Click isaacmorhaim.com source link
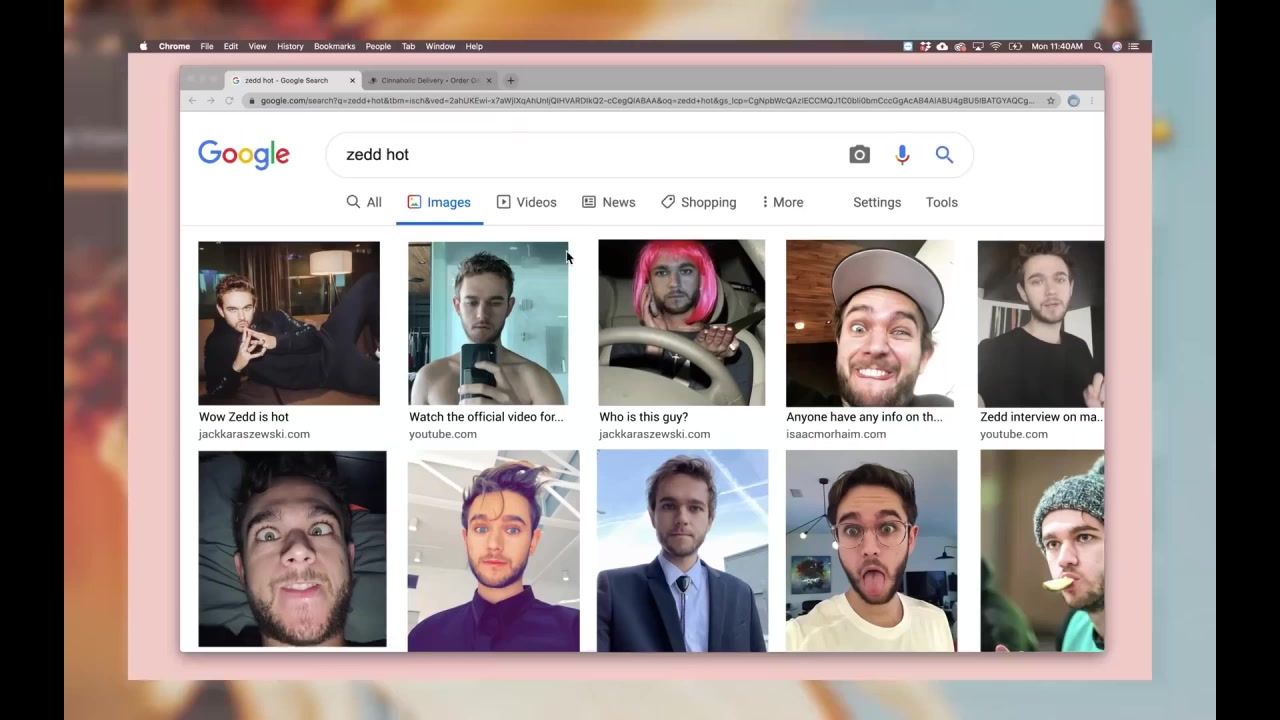This screenshot has height=720, width=1280. [x=836, y=434]
